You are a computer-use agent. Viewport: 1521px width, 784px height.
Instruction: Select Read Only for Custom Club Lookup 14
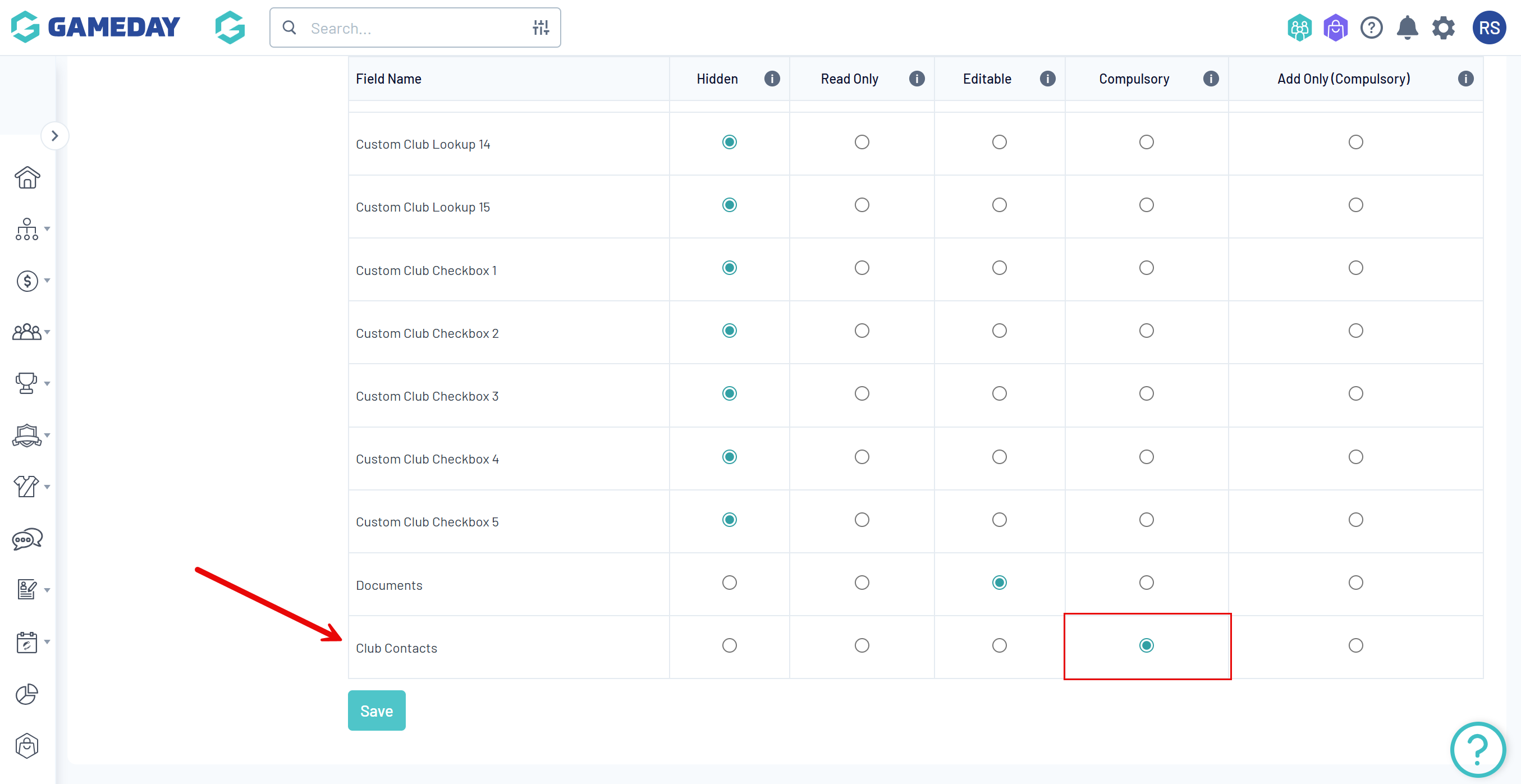[x=862, y=143]
